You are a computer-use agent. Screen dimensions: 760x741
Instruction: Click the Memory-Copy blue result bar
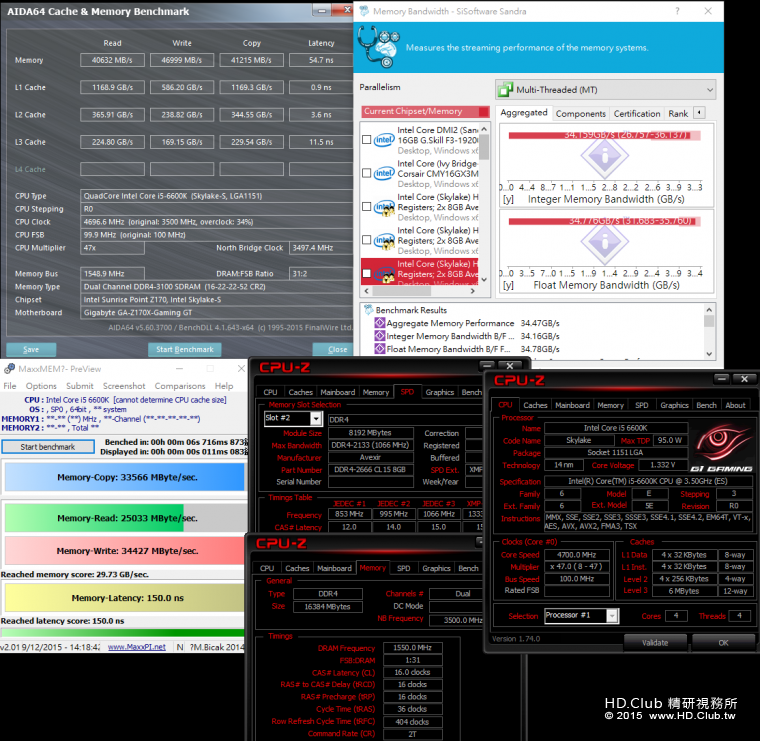[125, 477]
